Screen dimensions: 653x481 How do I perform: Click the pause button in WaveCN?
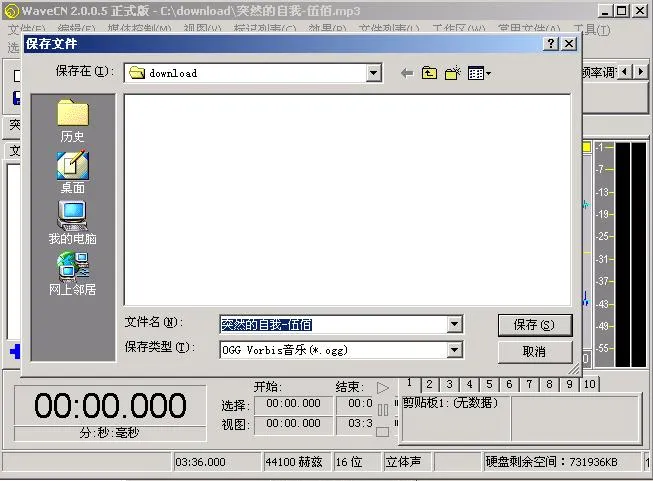tap(383, 410)
